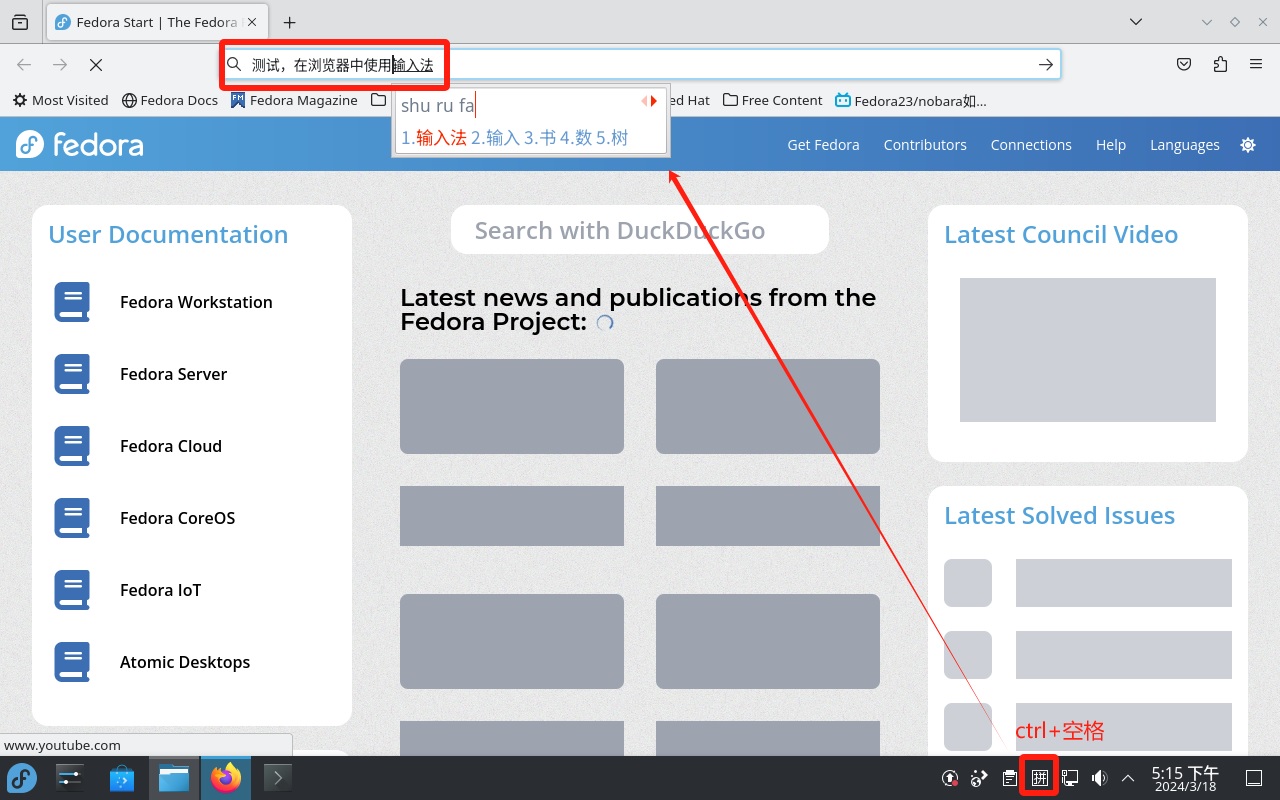Expand the list all tabs chevron

click(1136, 22)
